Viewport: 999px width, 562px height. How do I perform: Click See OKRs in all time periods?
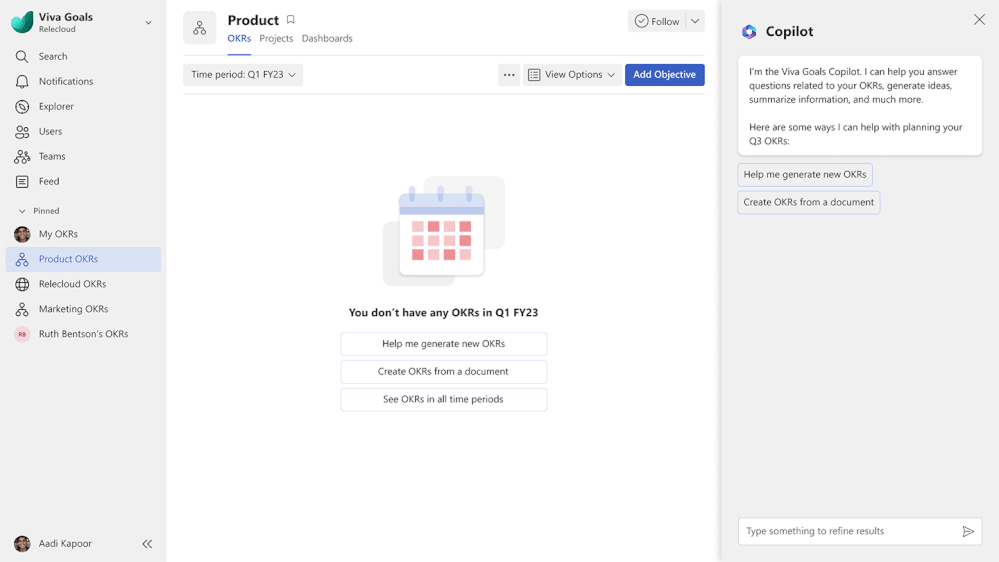click(443, 399)
